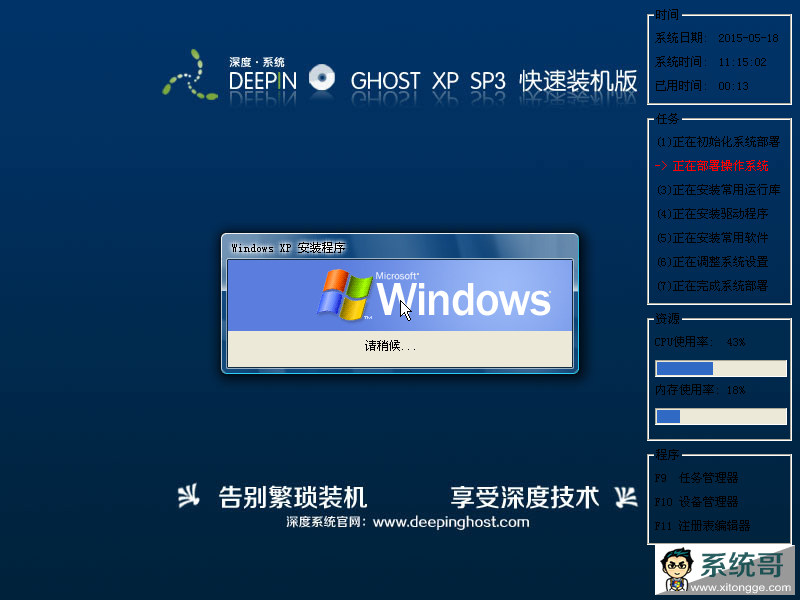The height and width of the screenshot is (600, 800).
Task: Open F11 注册表编辑器 registry editor
Action: 702,526
